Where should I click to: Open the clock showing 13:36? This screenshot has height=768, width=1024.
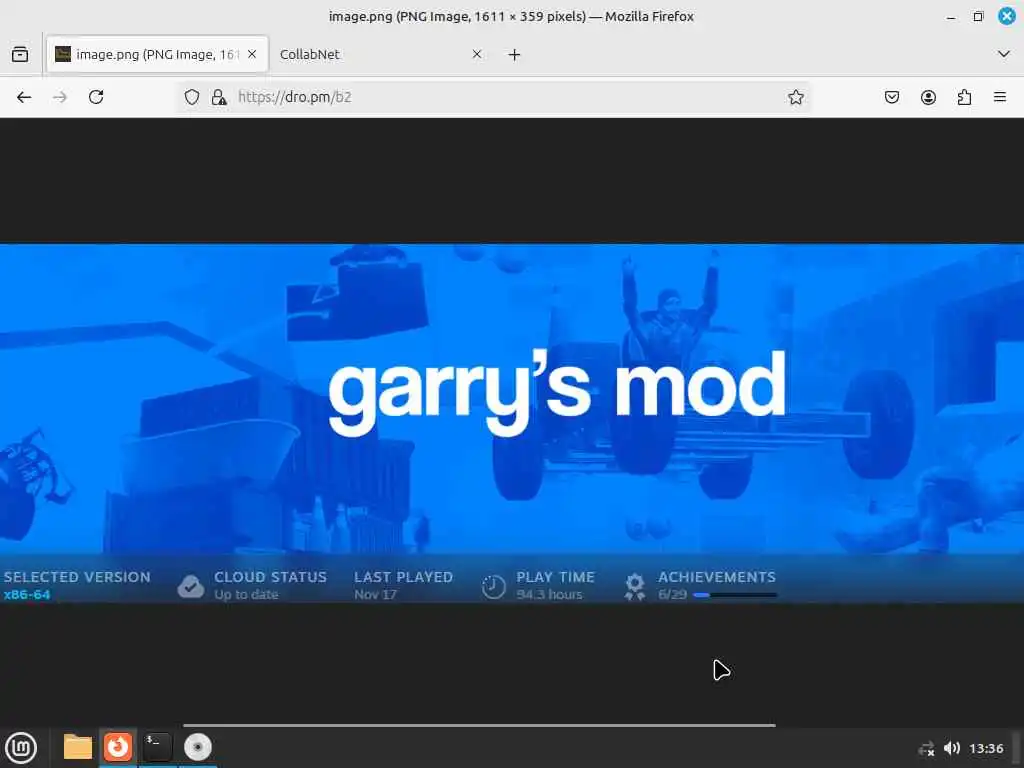986,748
